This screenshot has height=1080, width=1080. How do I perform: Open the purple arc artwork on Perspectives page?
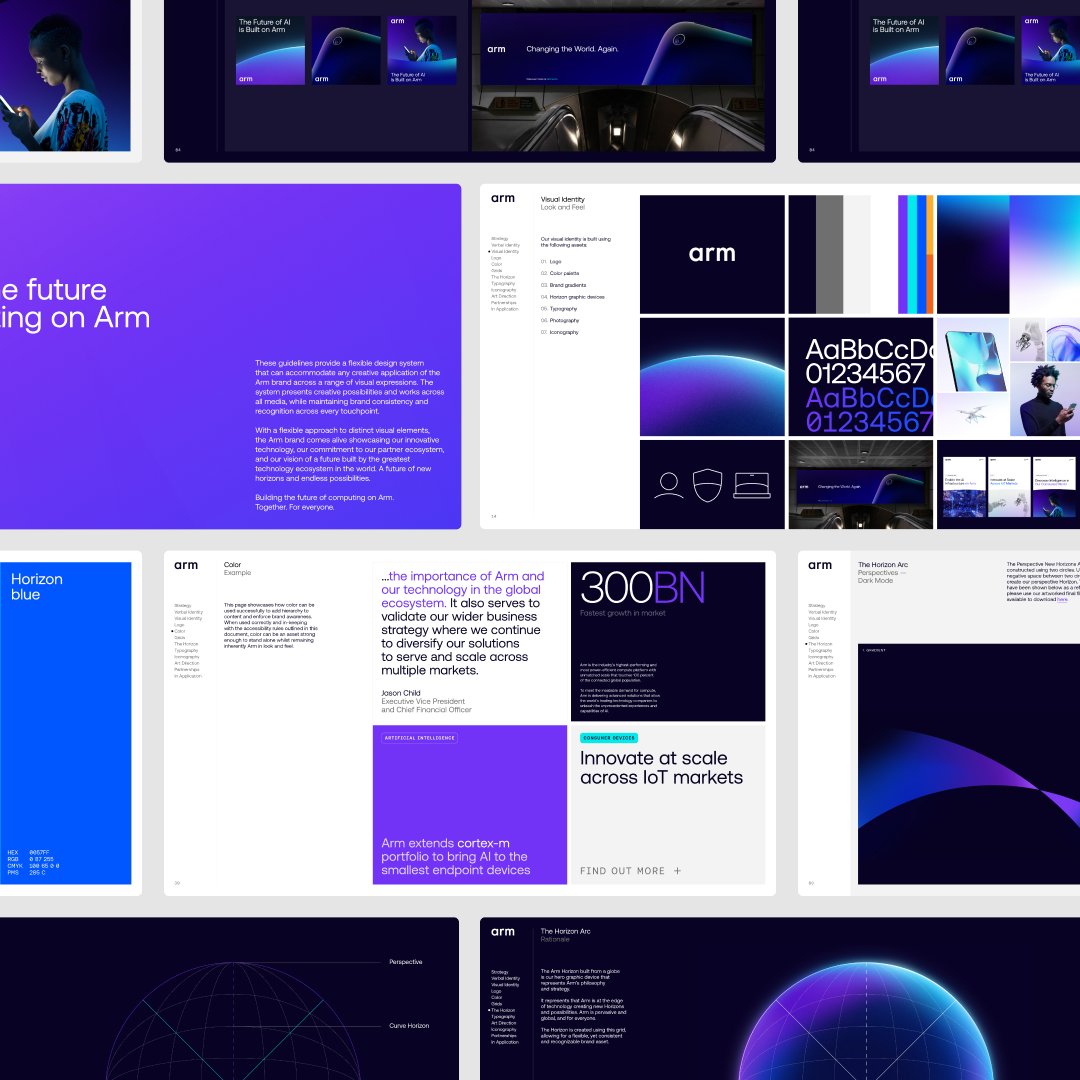(x=969, y=764)
